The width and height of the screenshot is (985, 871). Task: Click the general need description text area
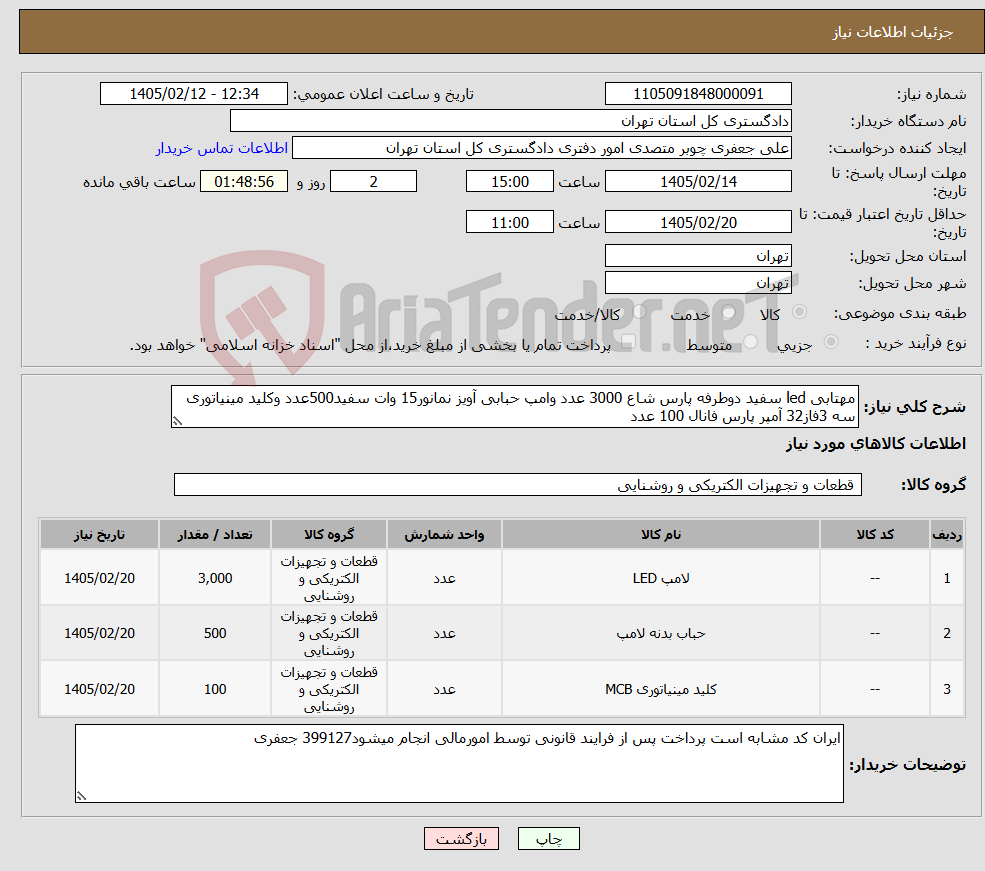click(514, 407)
